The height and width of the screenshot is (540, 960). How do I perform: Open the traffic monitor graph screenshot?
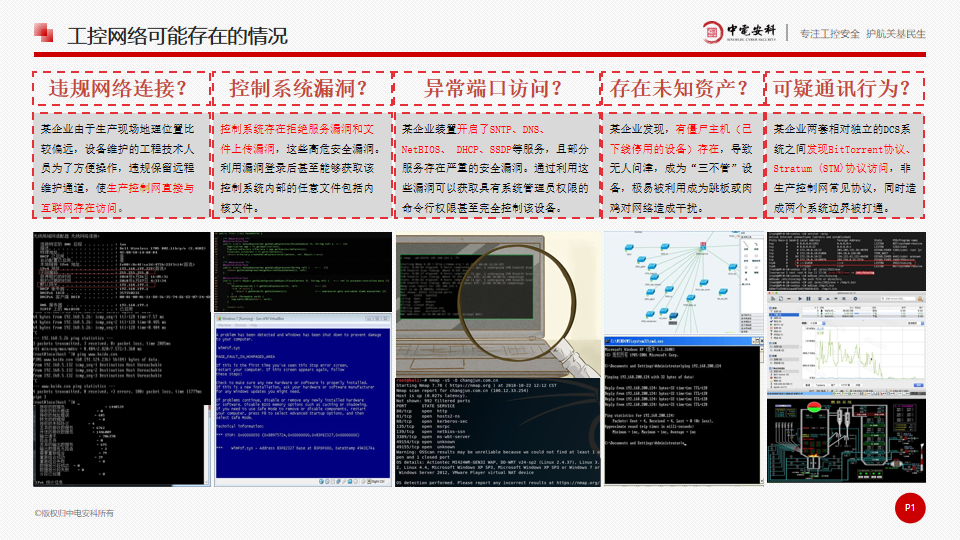click(846, 343)
